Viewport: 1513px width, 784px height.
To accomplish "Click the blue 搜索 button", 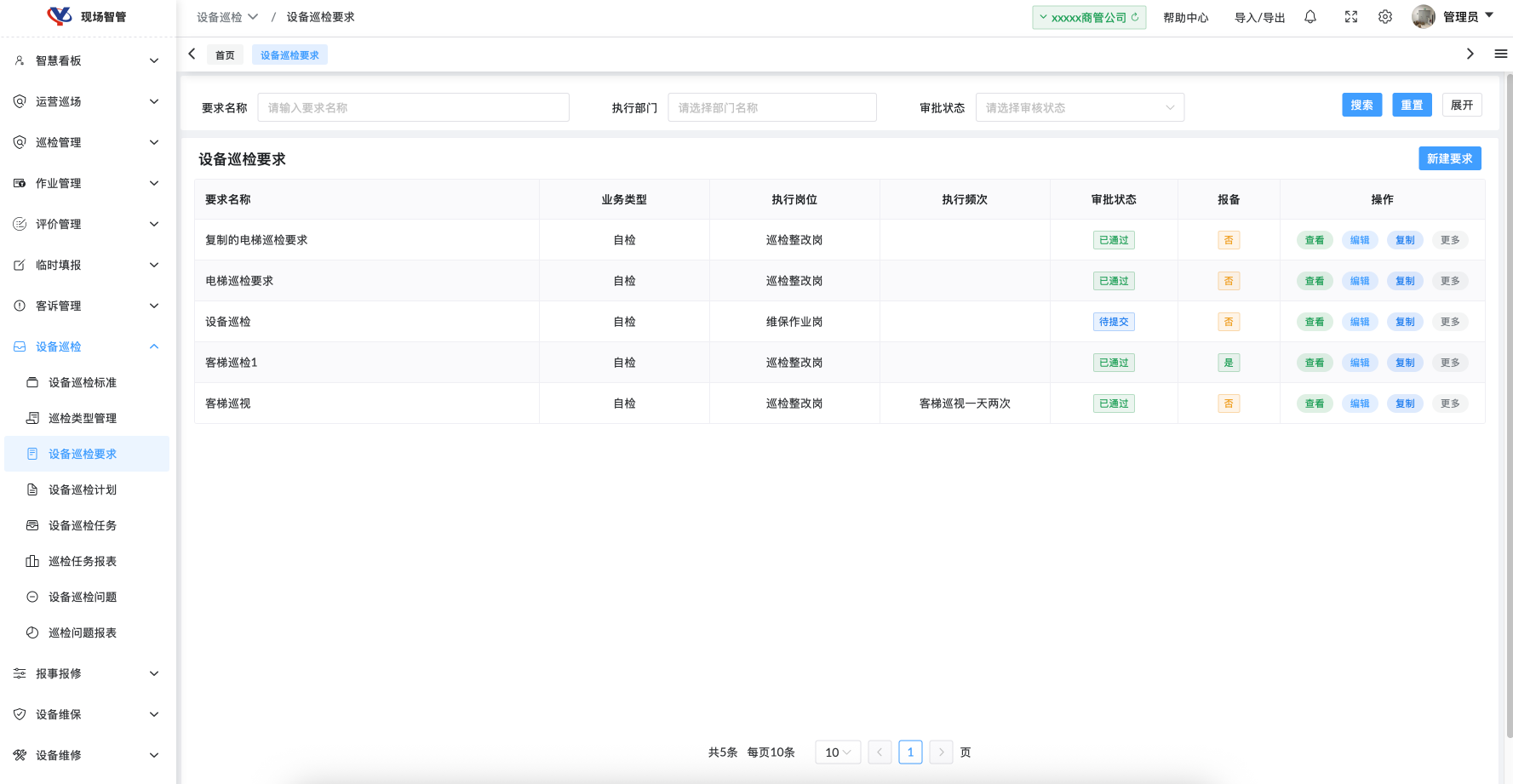I will [1361, 105].
